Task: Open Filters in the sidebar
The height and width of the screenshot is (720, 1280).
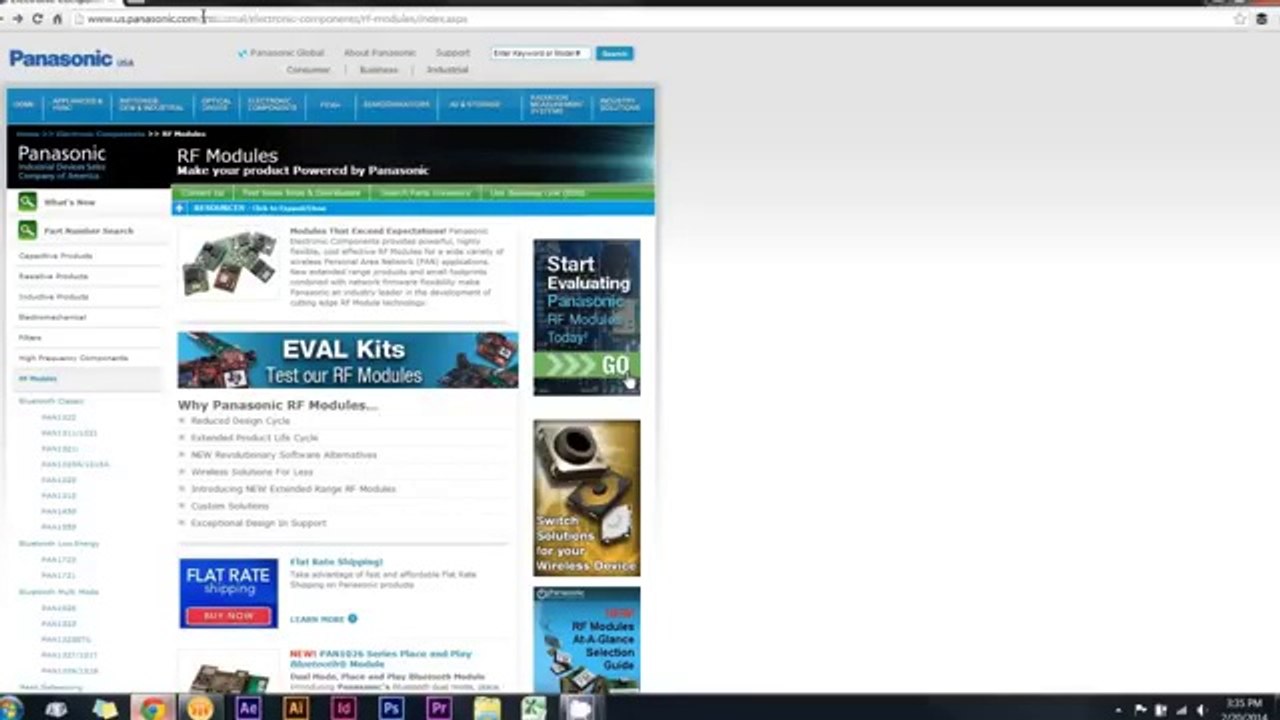Action: tap(30, 338)
